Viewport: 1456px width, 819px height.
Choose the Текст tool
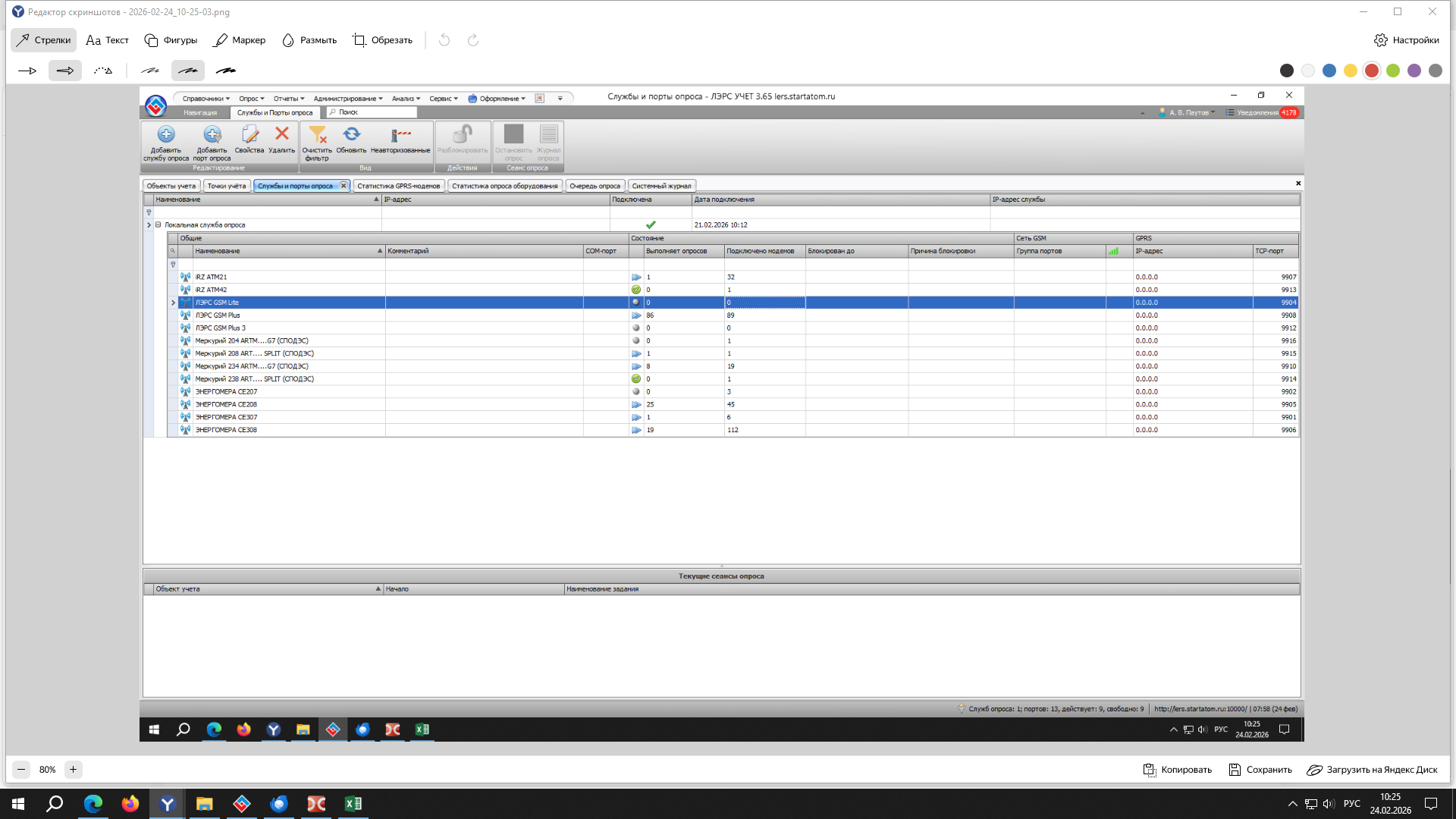(x=107, y=40)
